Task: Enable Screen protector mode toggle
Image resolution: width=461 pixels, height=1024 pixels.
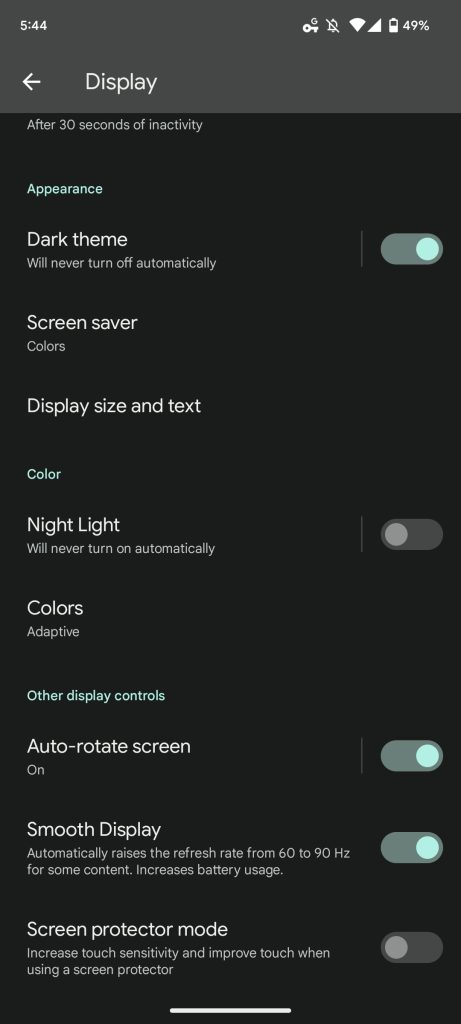Action: point(411,948)
